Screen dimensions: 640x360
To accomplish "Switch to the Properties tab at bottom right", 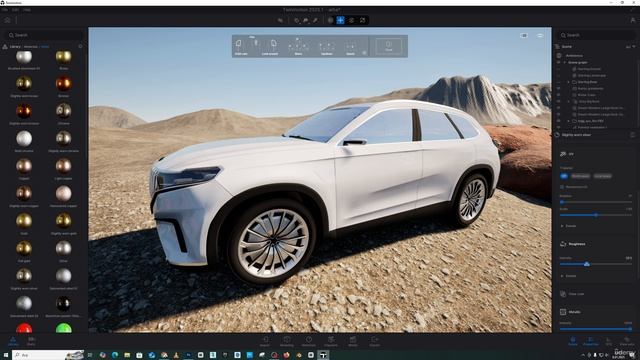I will (x=591, y=341).
